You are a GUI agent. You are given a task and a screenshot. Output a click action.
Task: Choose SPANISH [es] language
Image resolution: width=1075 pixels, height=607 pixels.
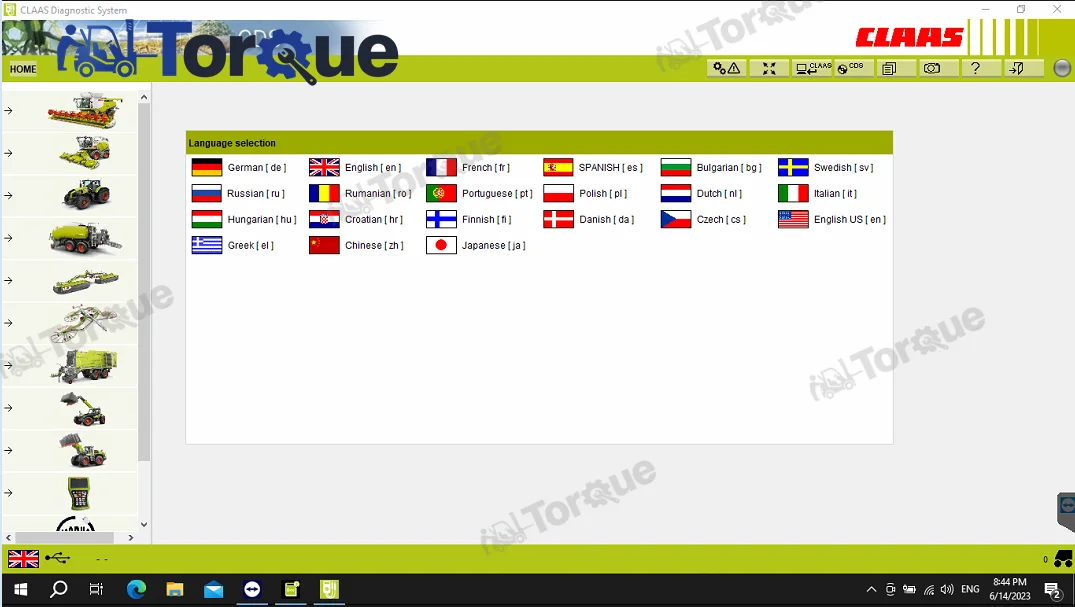593,167
